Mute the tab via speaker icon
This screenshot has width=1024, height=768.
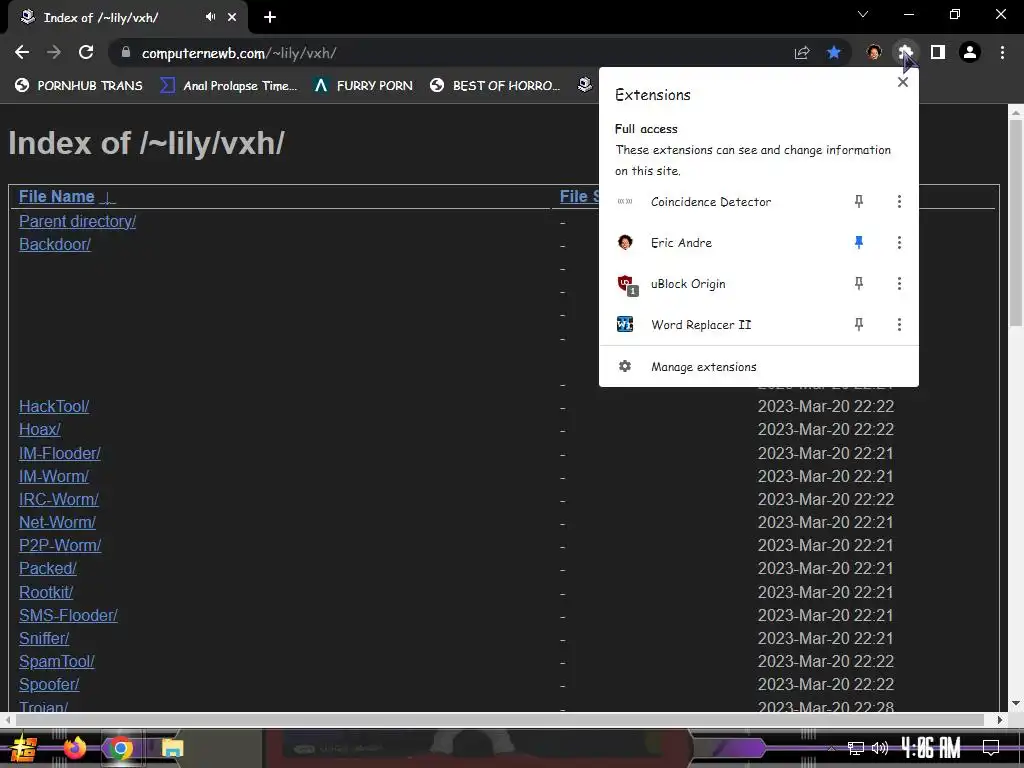[x=210, y=17]
